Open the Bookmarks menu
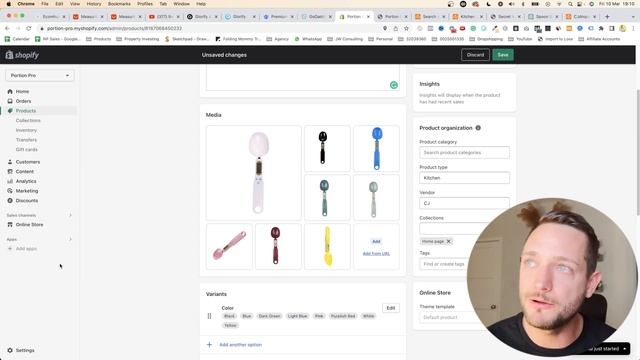640x360 pixels. pyautogui.click(x=119, y=4)
